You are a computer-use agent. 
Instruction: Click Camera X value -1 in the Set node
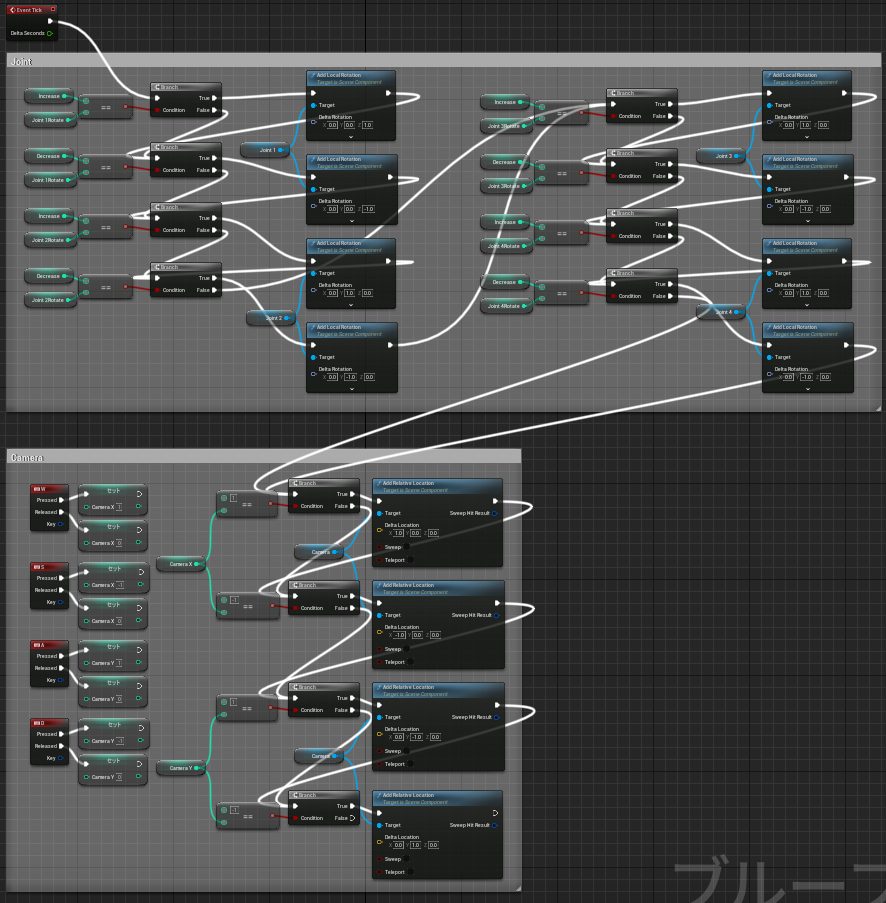(x=120, y=585)
